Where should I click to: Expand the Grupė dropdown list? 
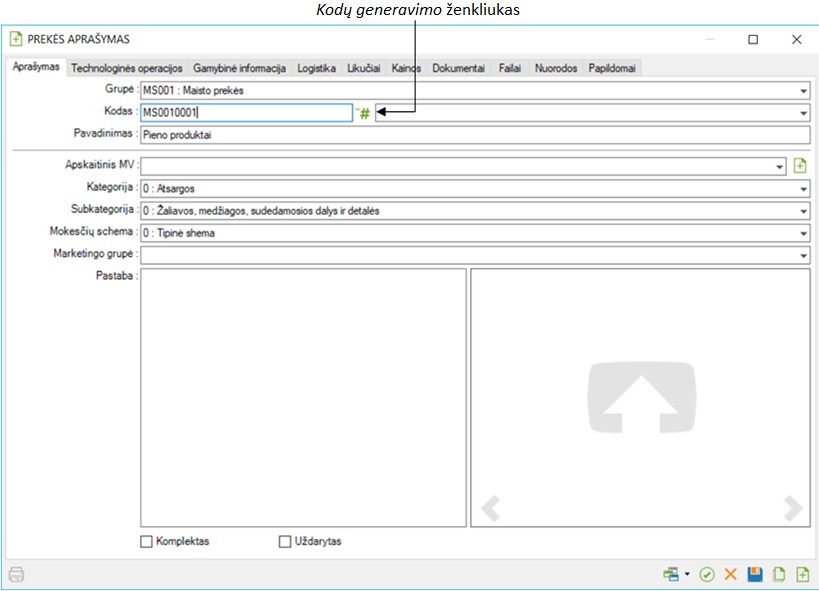coord(804,91)
